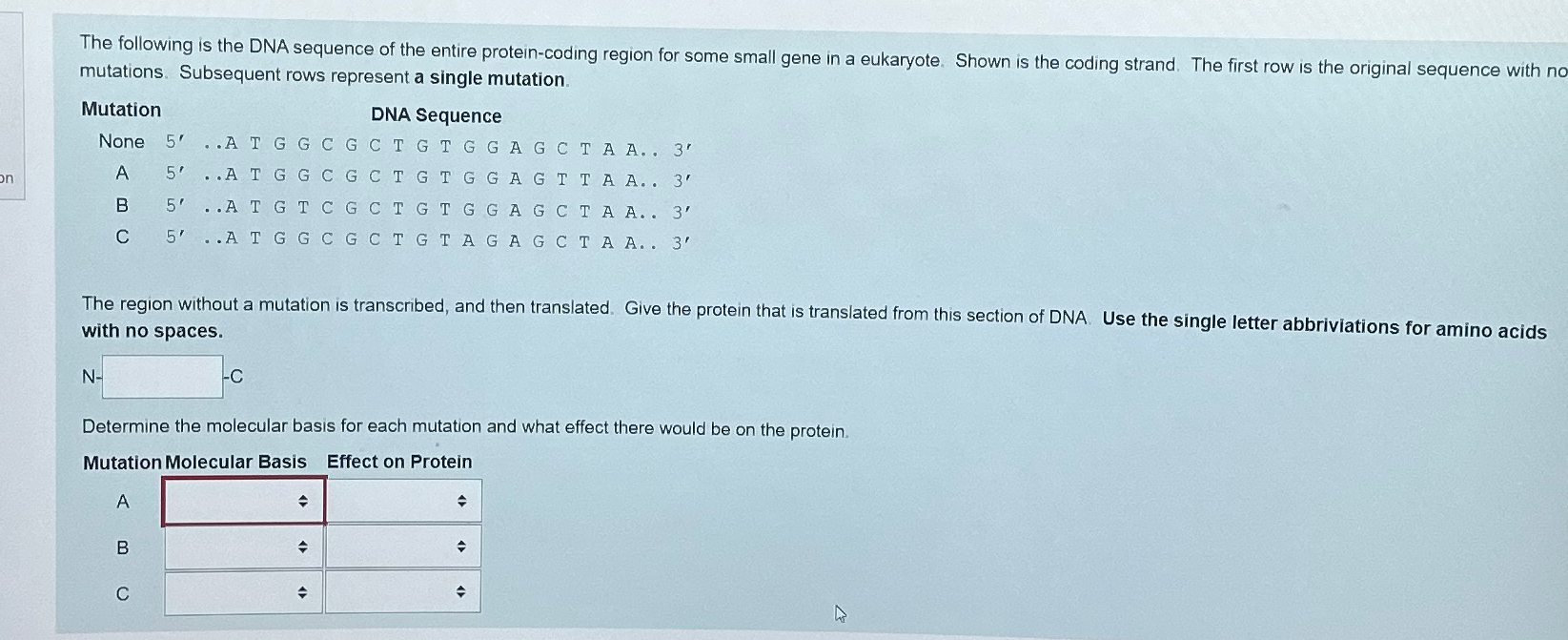The width and height of the screenshot is (1568, 640).
Task: Click the Effect on Protein column header
Action: [399, 461]
